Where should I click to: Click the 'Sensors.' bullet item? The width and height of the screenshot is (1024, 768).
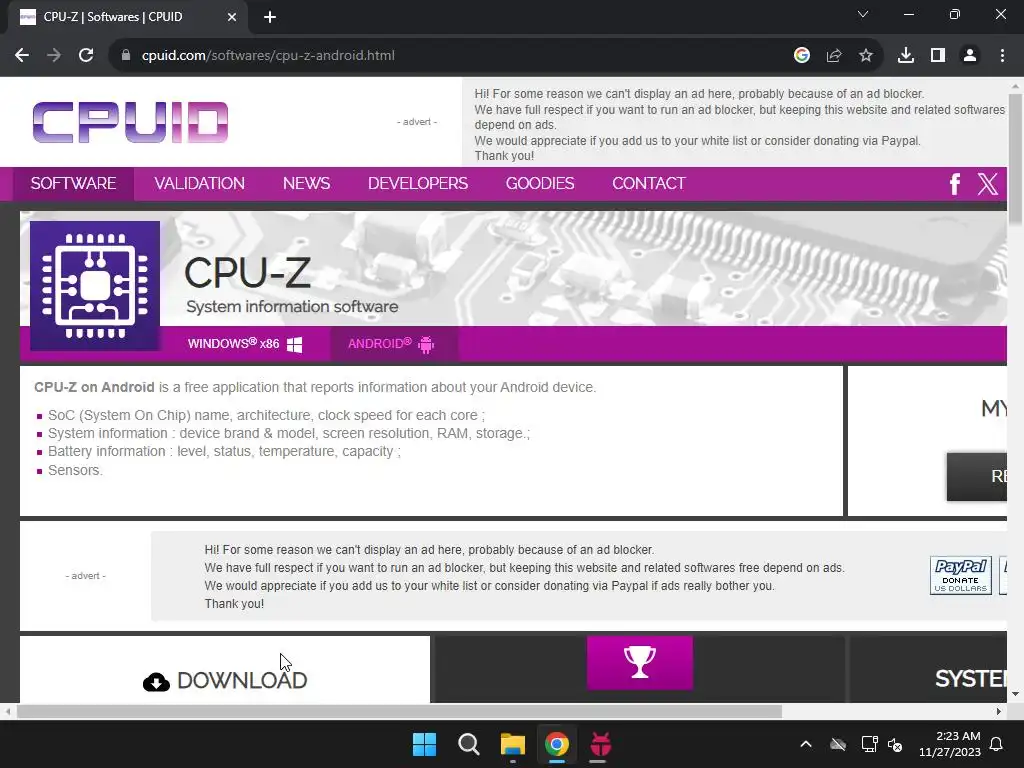click(x=75, y=470)
